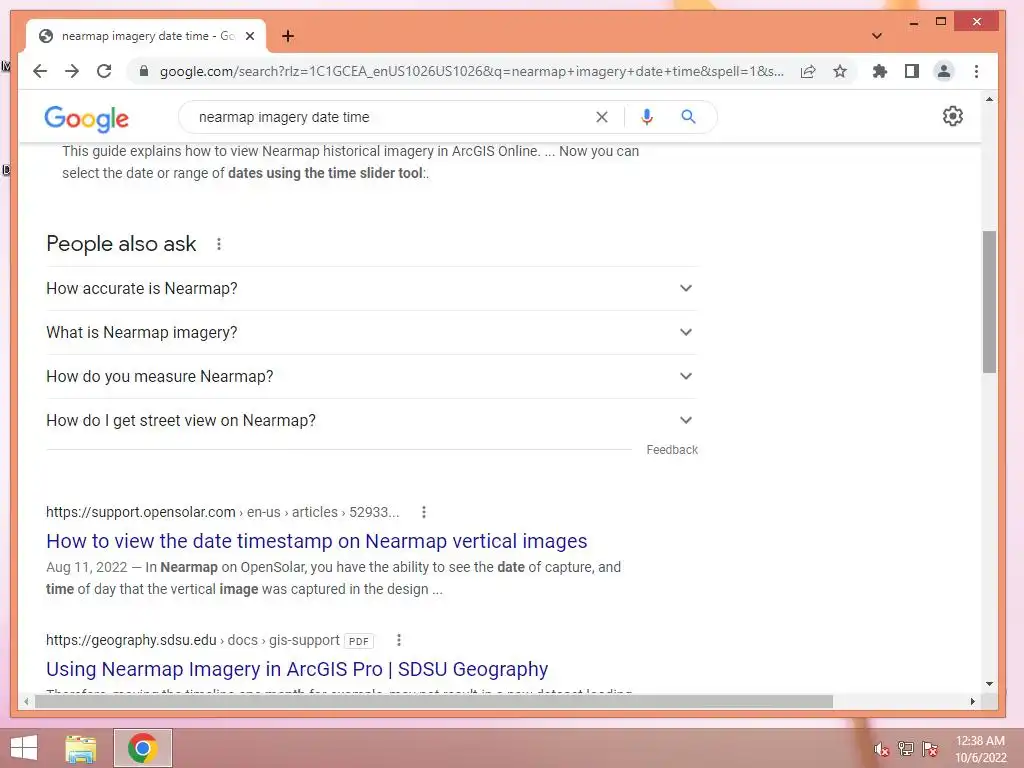The width and height of the screenshot is (1024, 768).
Task: Go to Google homepage via logo
Action: [x=86, y=119]
